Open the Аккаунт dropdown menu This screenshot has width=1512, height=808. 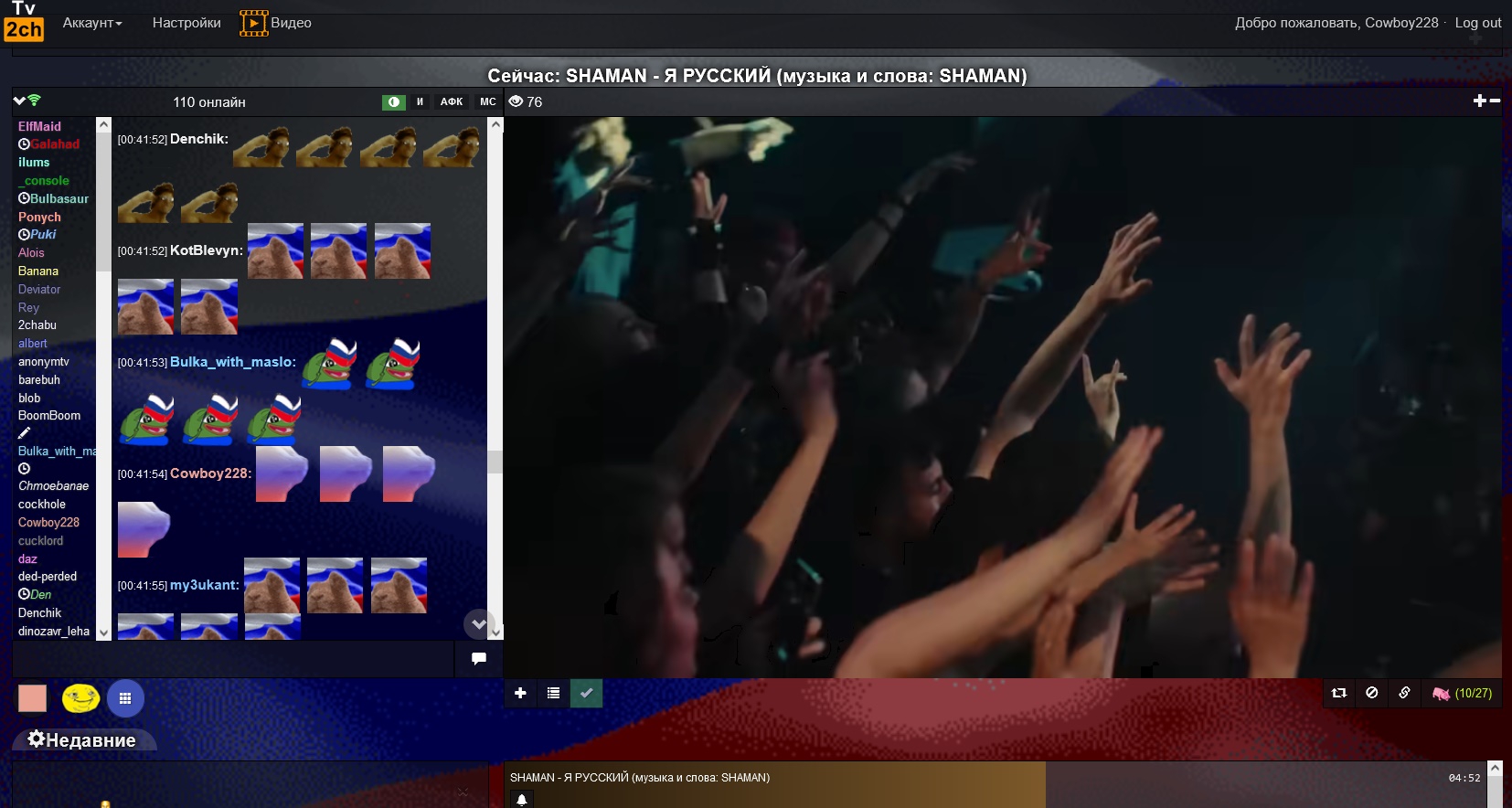point(92,23)
